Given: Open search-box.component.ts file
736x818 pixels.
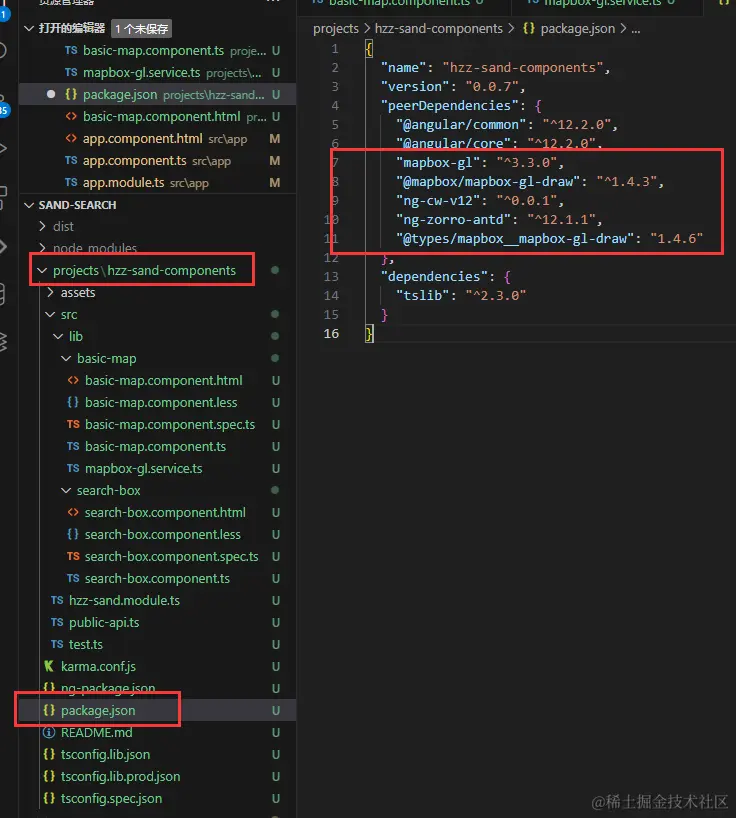Looking at the screenshot, I should (x=157, y=579).
